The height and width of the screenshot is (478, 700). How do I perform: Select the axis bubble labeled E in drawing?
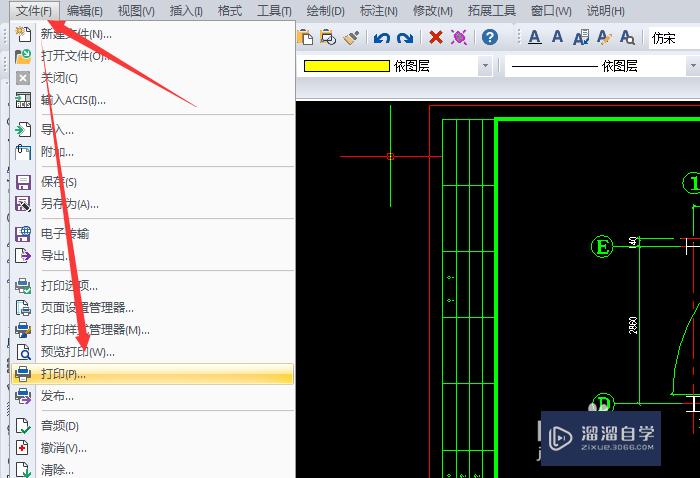point(602,246)
